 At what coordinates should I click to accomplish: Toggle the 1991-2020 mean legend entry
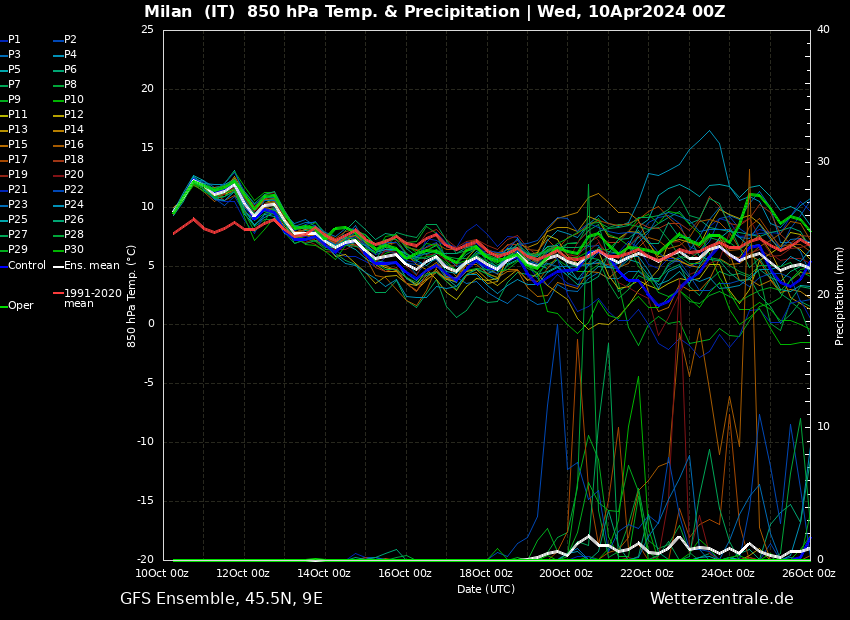point(92,298)
